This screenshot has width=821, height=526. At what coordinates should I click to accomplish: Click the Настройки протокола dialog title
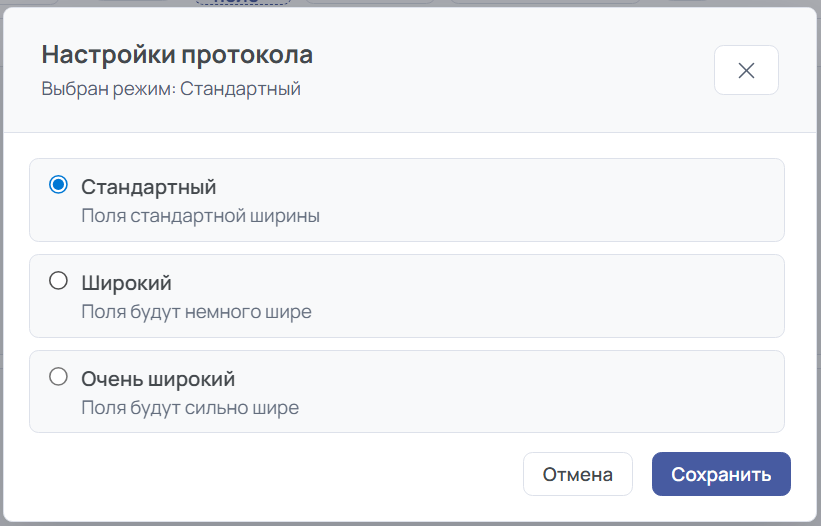pos(177,54)
